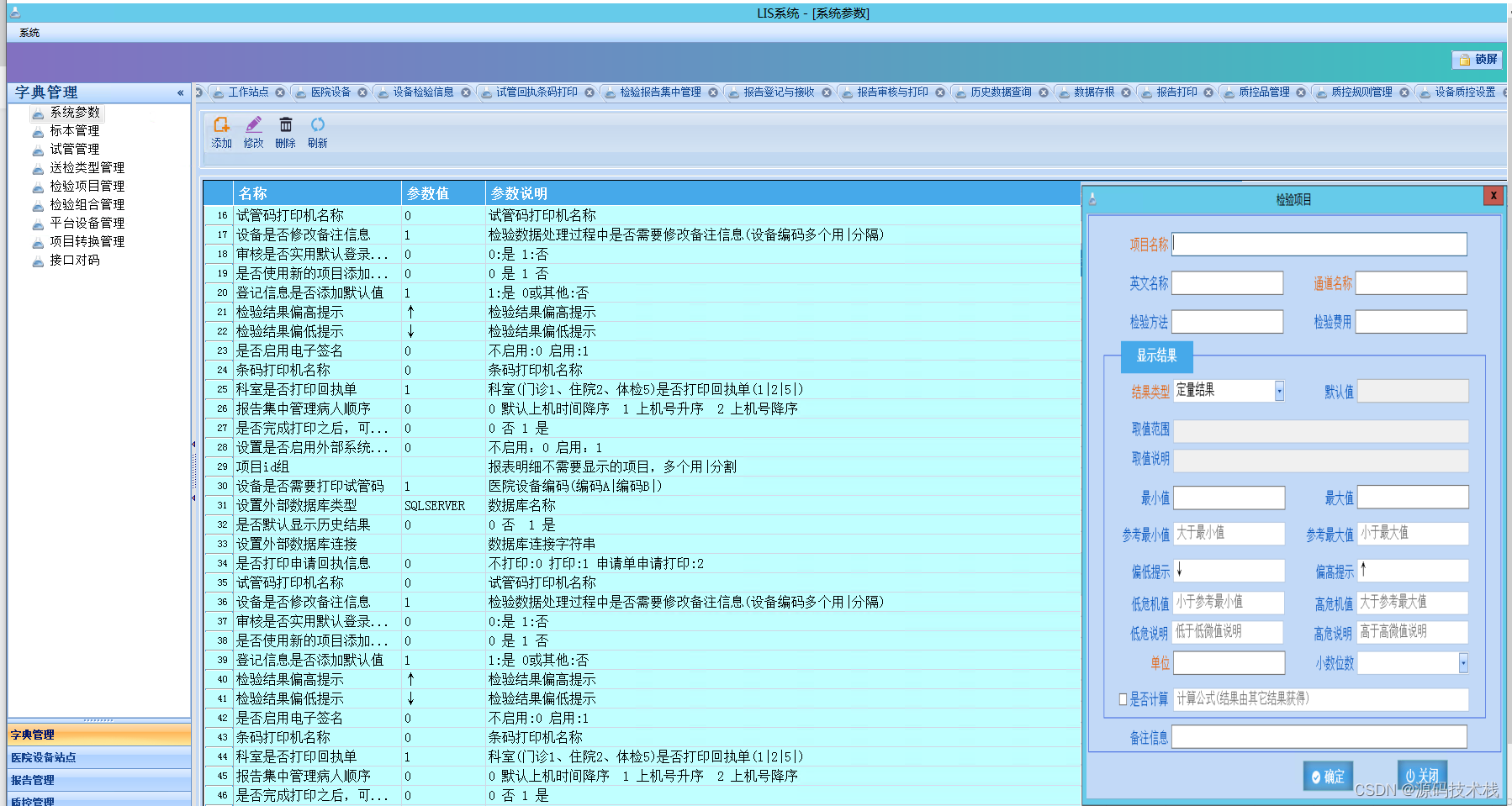Click the 锁屏 lock screen button
This screenshot has width=1512, height=806.
coord(1478,60)
